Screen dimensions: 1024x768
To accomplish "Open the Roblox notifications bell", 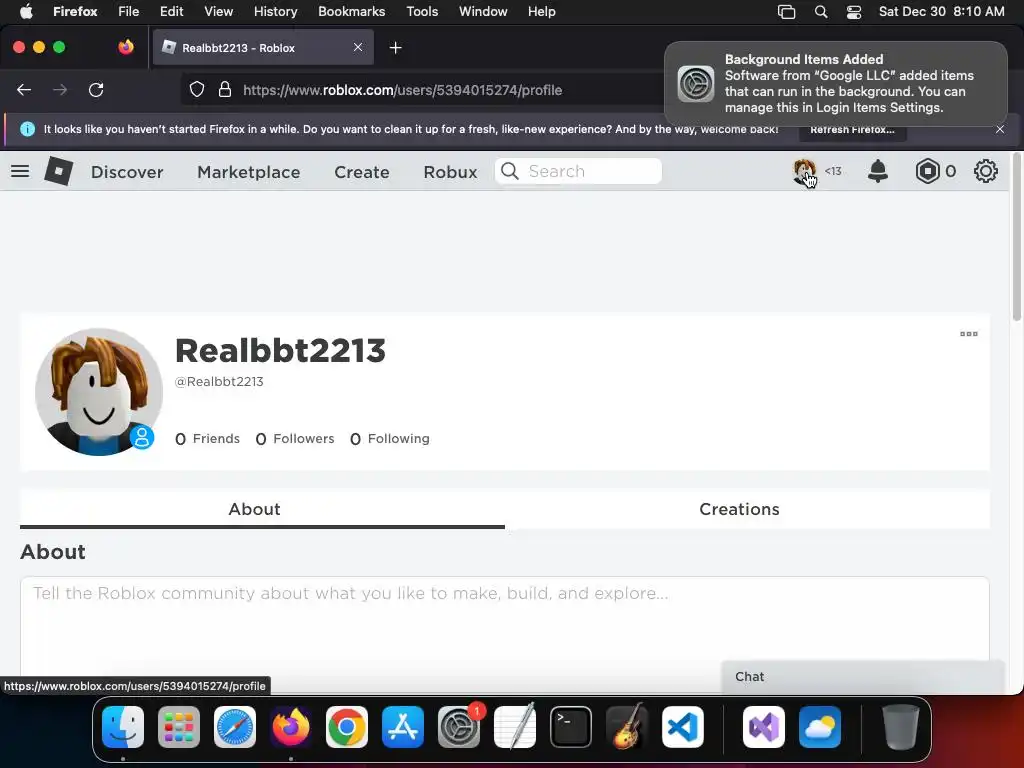I will point(878,171).
